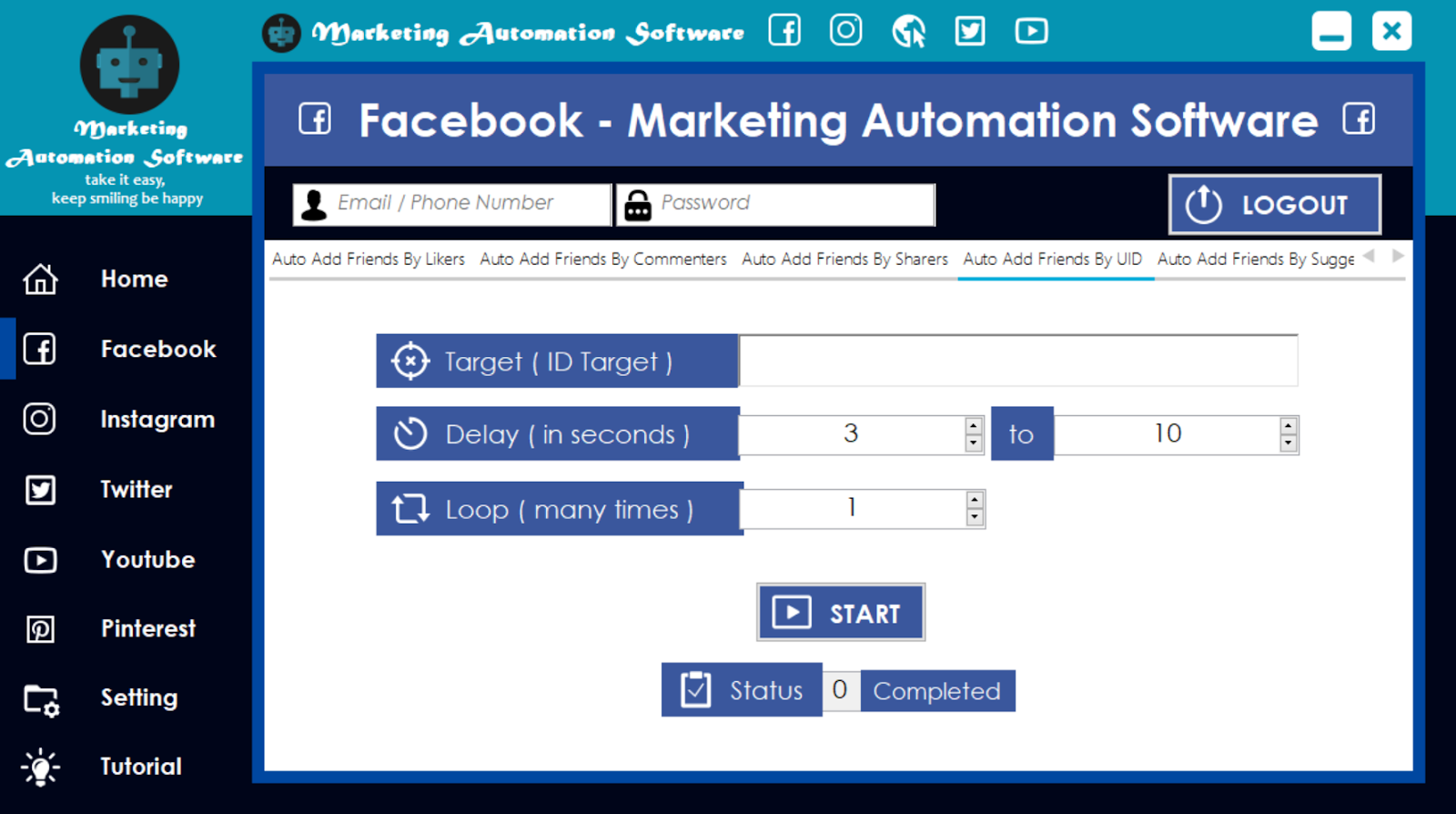
Task: Switch to Auto Add Friends By Sharers tab
Action: point(844,259)
